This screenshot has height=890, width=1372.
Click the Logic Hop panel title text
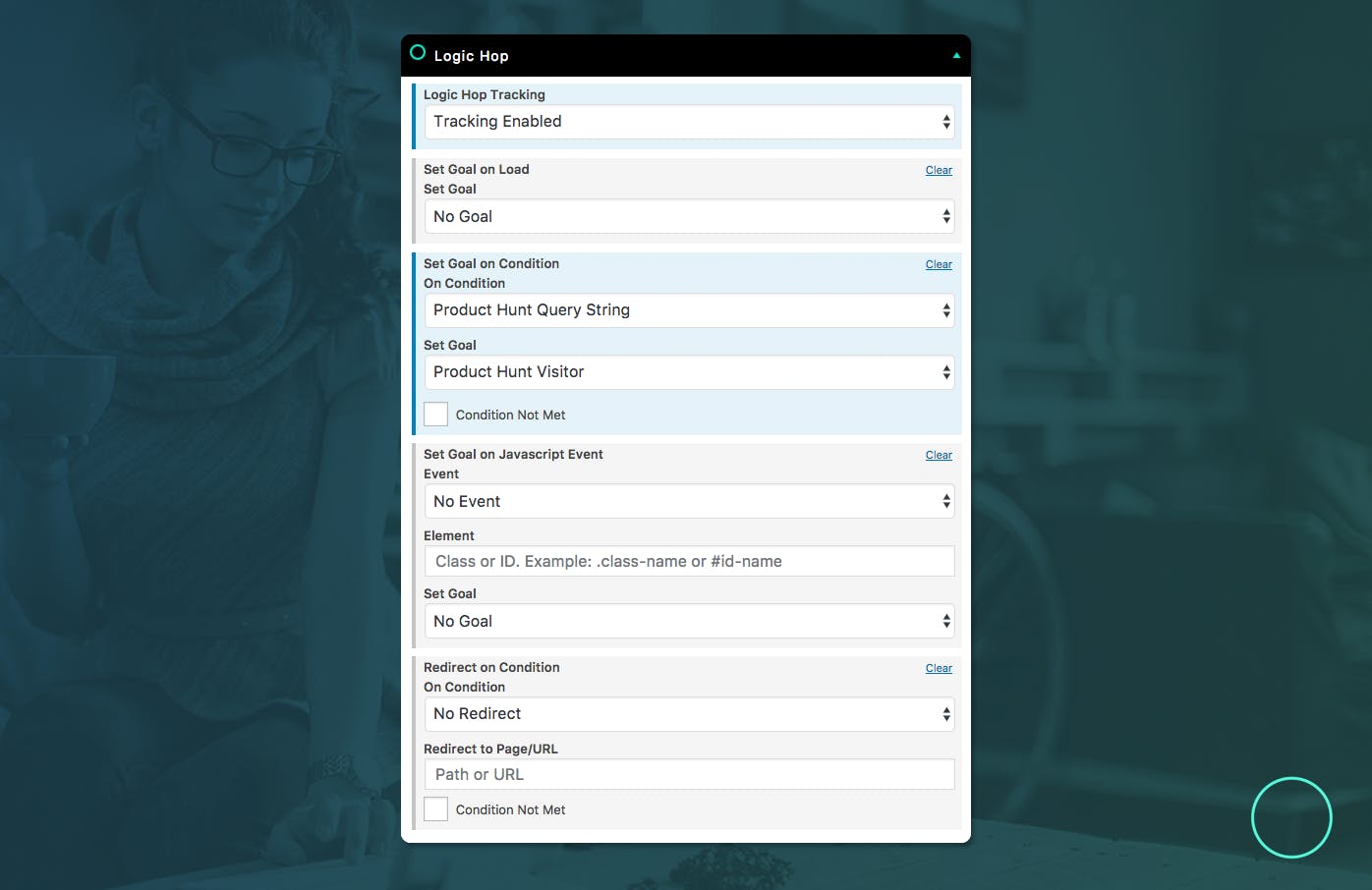pyautogui.click(x=471, y=56)
